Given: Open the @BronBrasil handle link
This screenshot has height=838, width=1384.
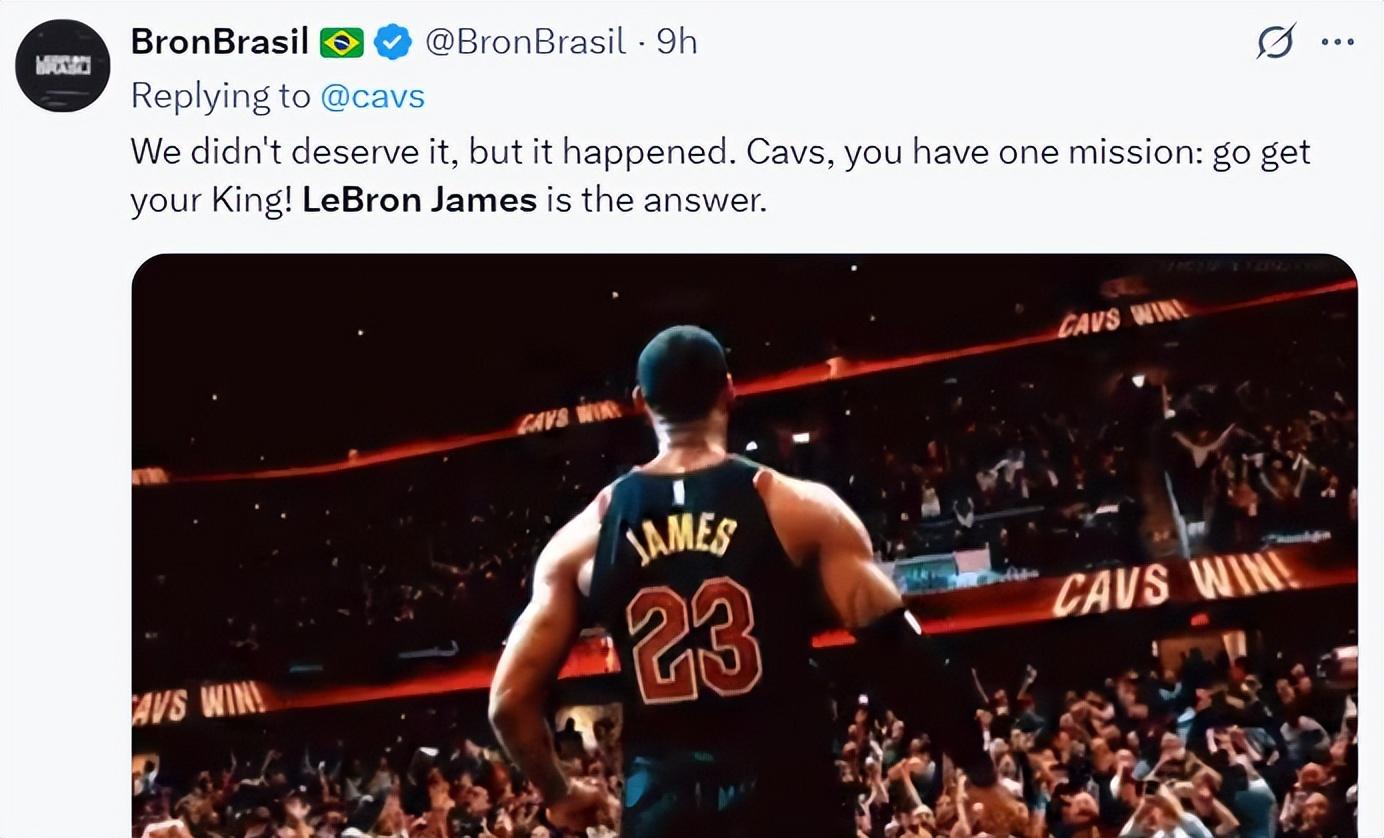Looking at the screenshot, I should (x=525, y=43).
